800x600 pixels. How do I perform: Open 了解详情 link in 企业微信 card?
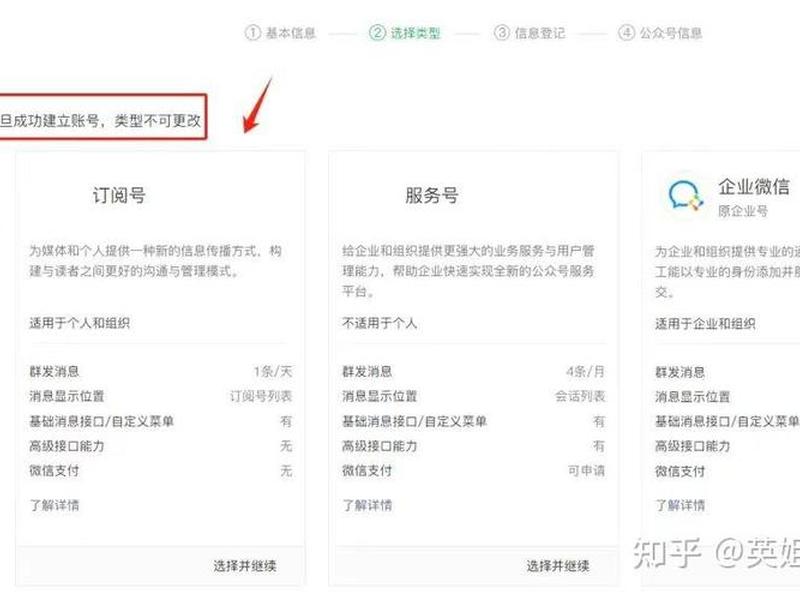pos(680,505)
